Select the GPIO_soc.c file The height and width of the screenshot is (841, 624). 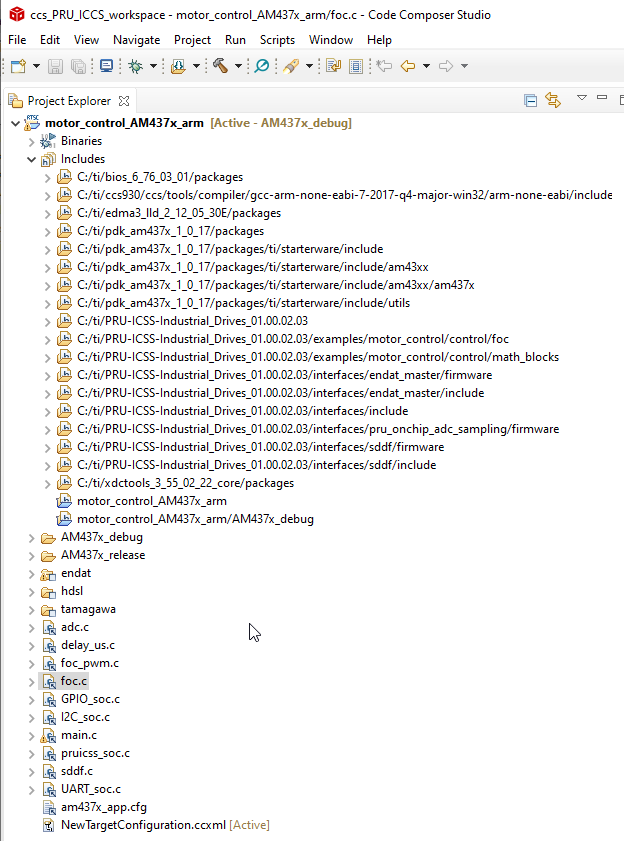90,699
